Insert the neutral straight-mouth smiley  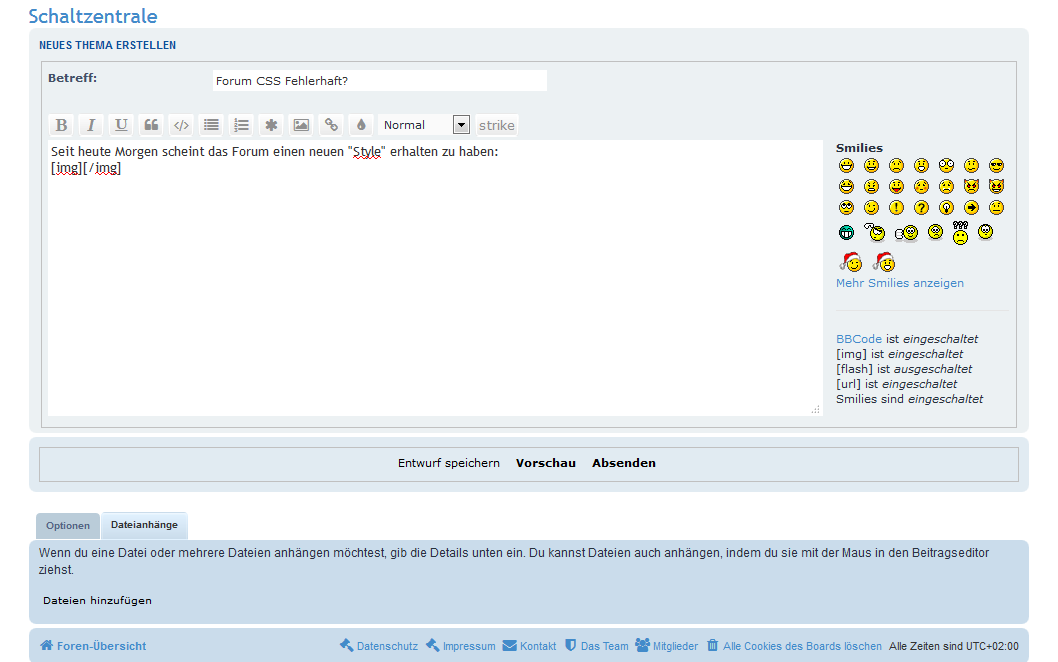tap(996, 207)
